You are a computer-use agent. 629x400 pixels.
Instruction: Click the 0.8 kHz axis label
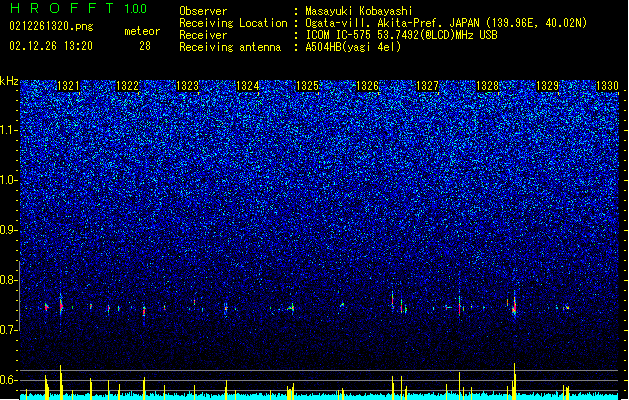[9, 280]
